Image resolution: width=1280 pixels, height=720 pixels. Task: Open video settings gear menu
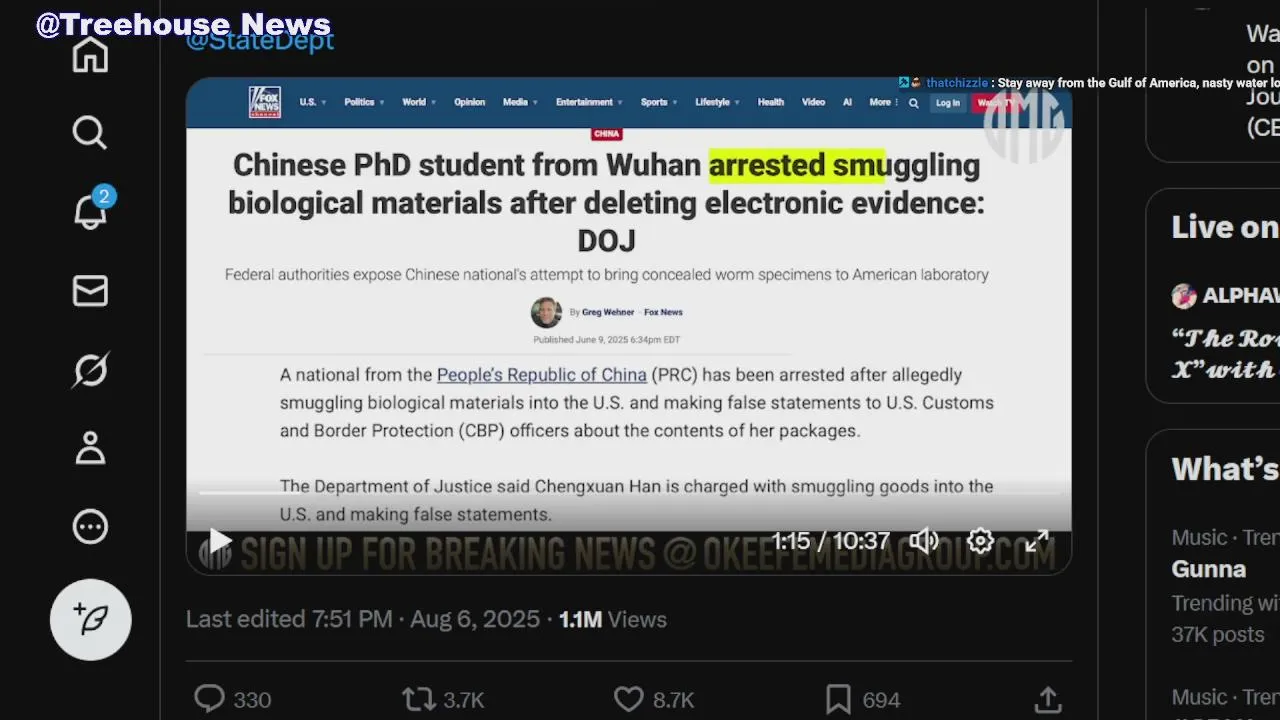point(980,541)
